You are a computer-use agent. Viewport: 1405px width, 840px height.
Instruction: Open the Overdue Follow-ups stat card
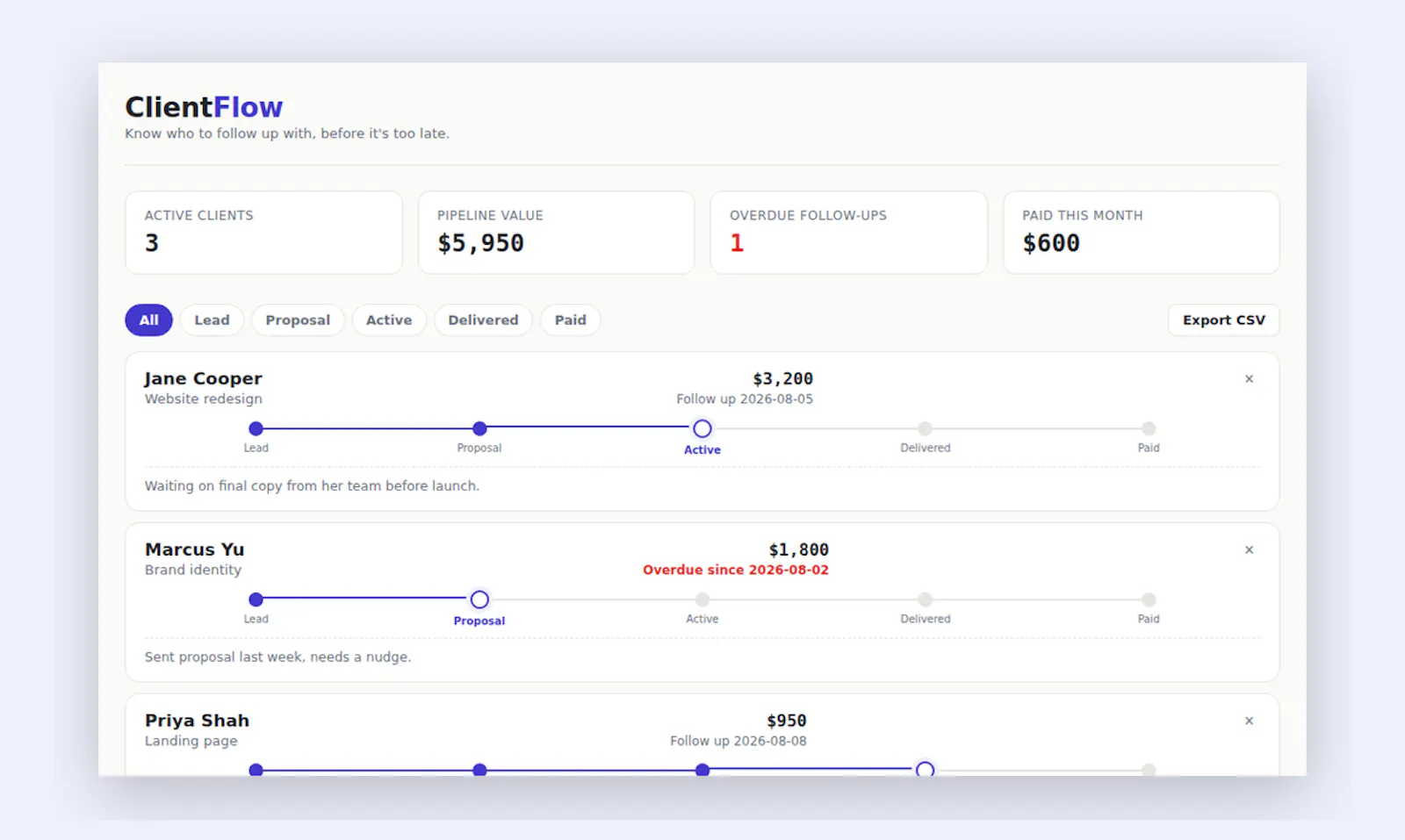[848, 233]
